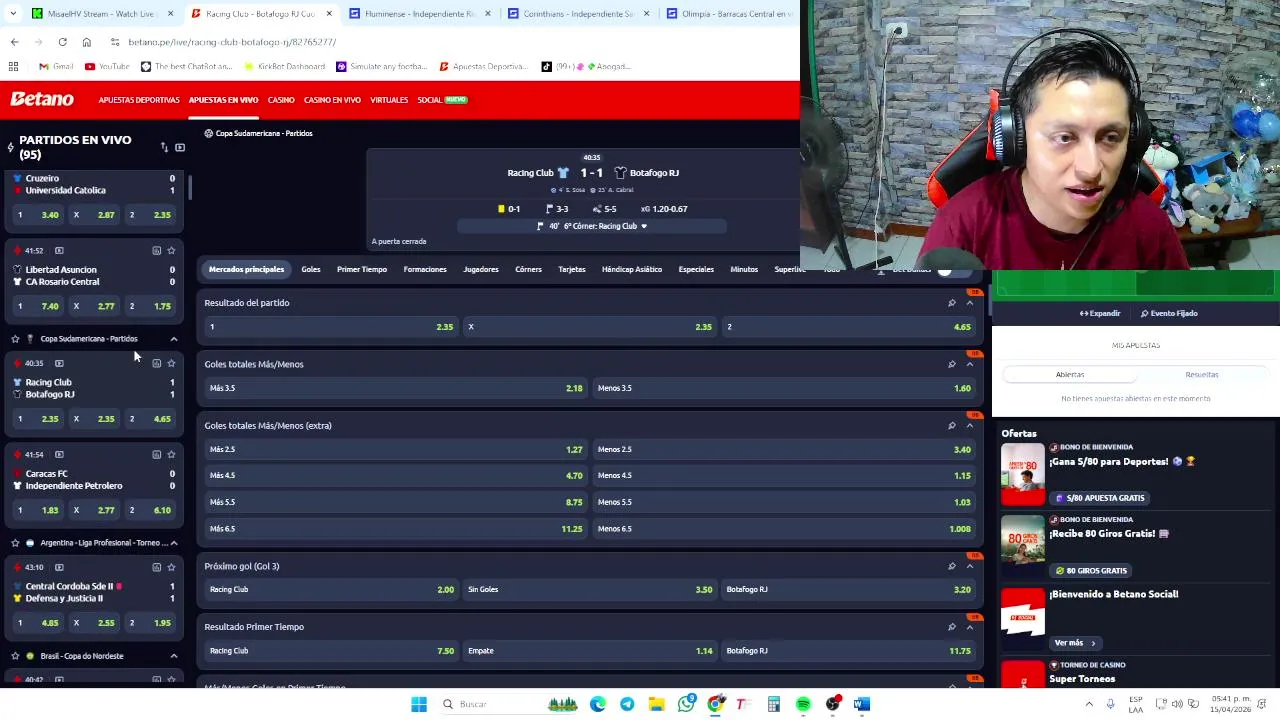Collapse Próximo gol (Gol 3) market
Viewport: 1280px width, 720px height.
[x=969, y=566]
